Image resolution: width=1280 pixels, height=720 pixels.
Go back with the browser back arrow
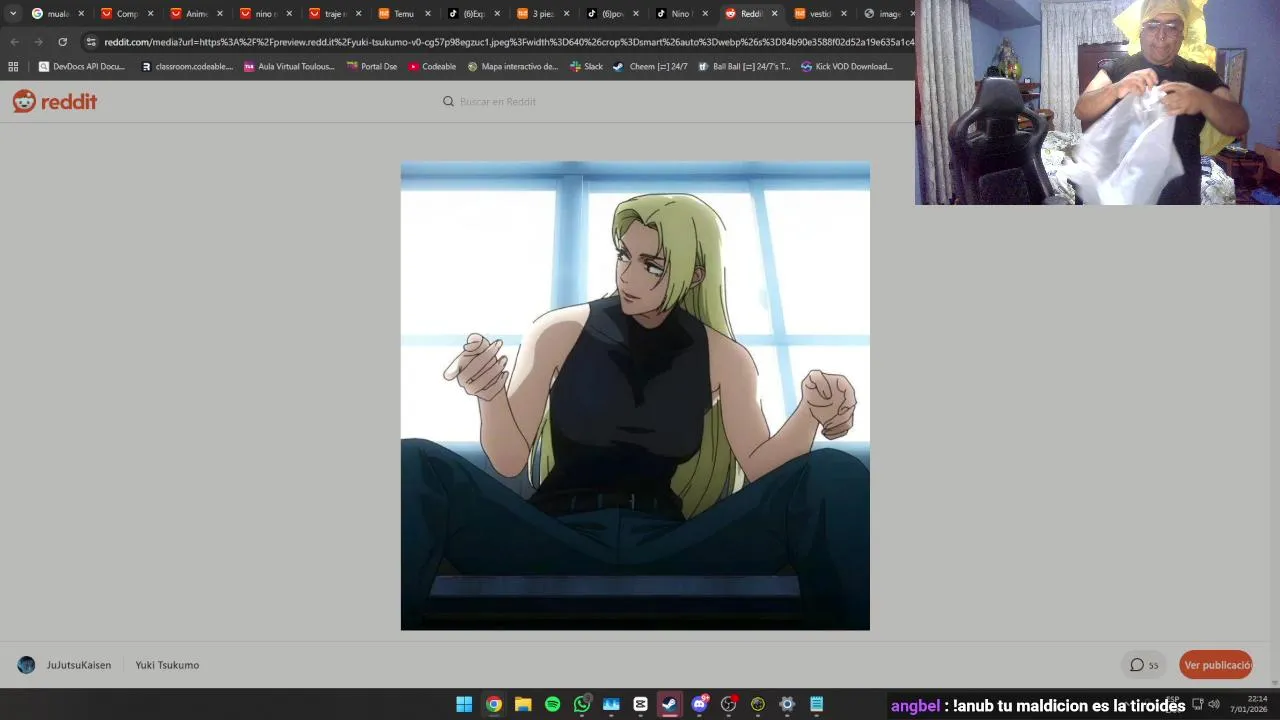point(14,42)
